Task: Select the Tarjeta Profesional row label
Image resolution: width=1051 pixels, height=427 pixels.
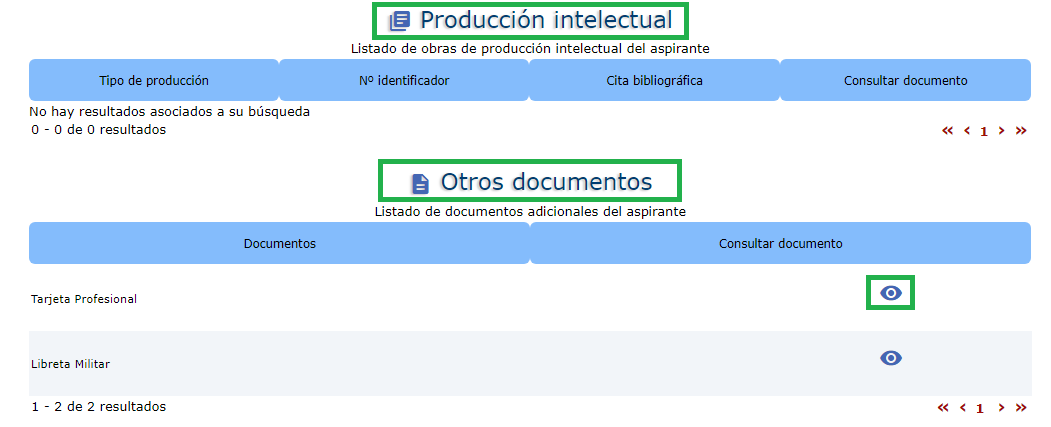Action: pyautogui.click(x=84, y=299)
